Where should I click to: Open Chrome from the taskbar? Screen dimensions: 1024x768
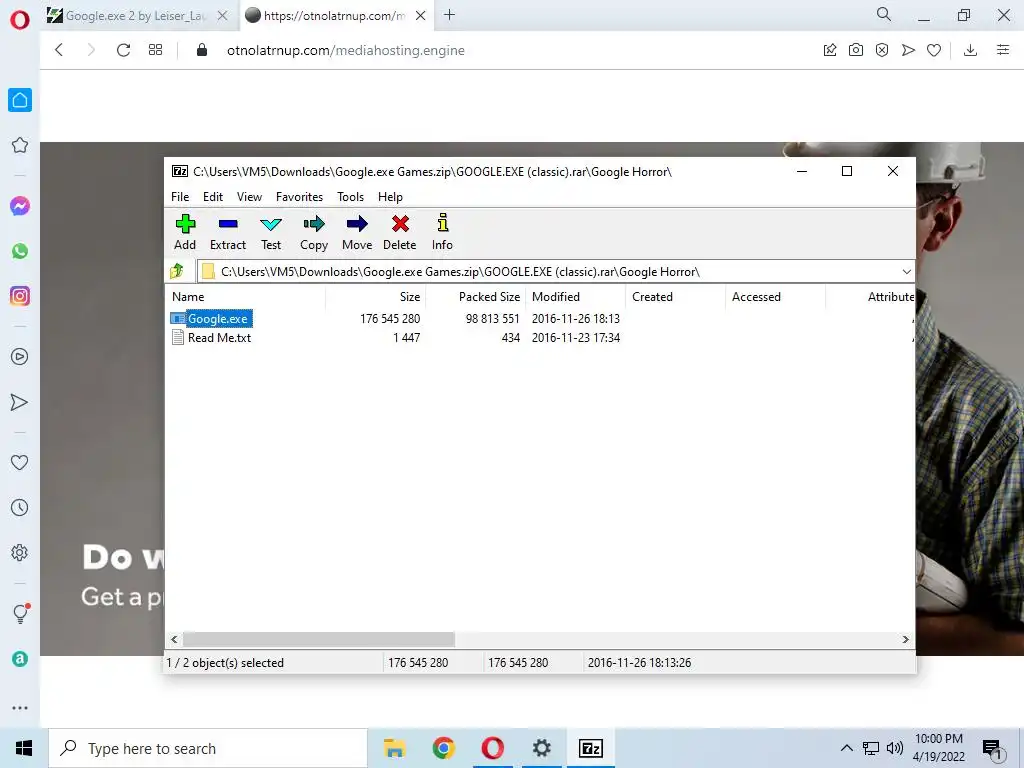click(443, 748)
